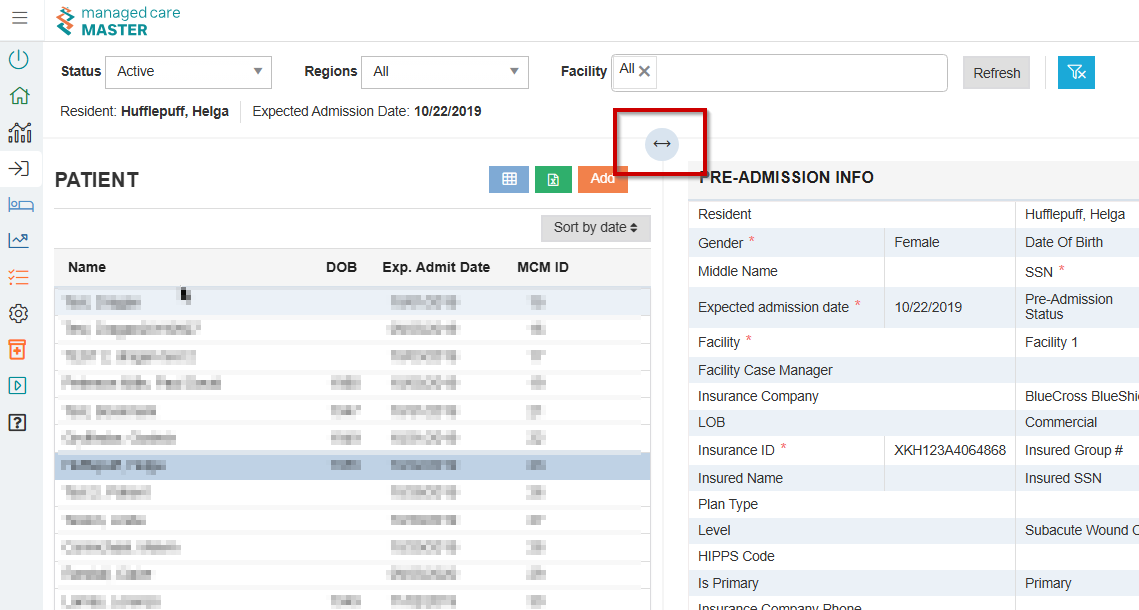Open the play video sidebar icon
Screen dimensions: 1139x610
pyautogui.click(x=17, y=386)
